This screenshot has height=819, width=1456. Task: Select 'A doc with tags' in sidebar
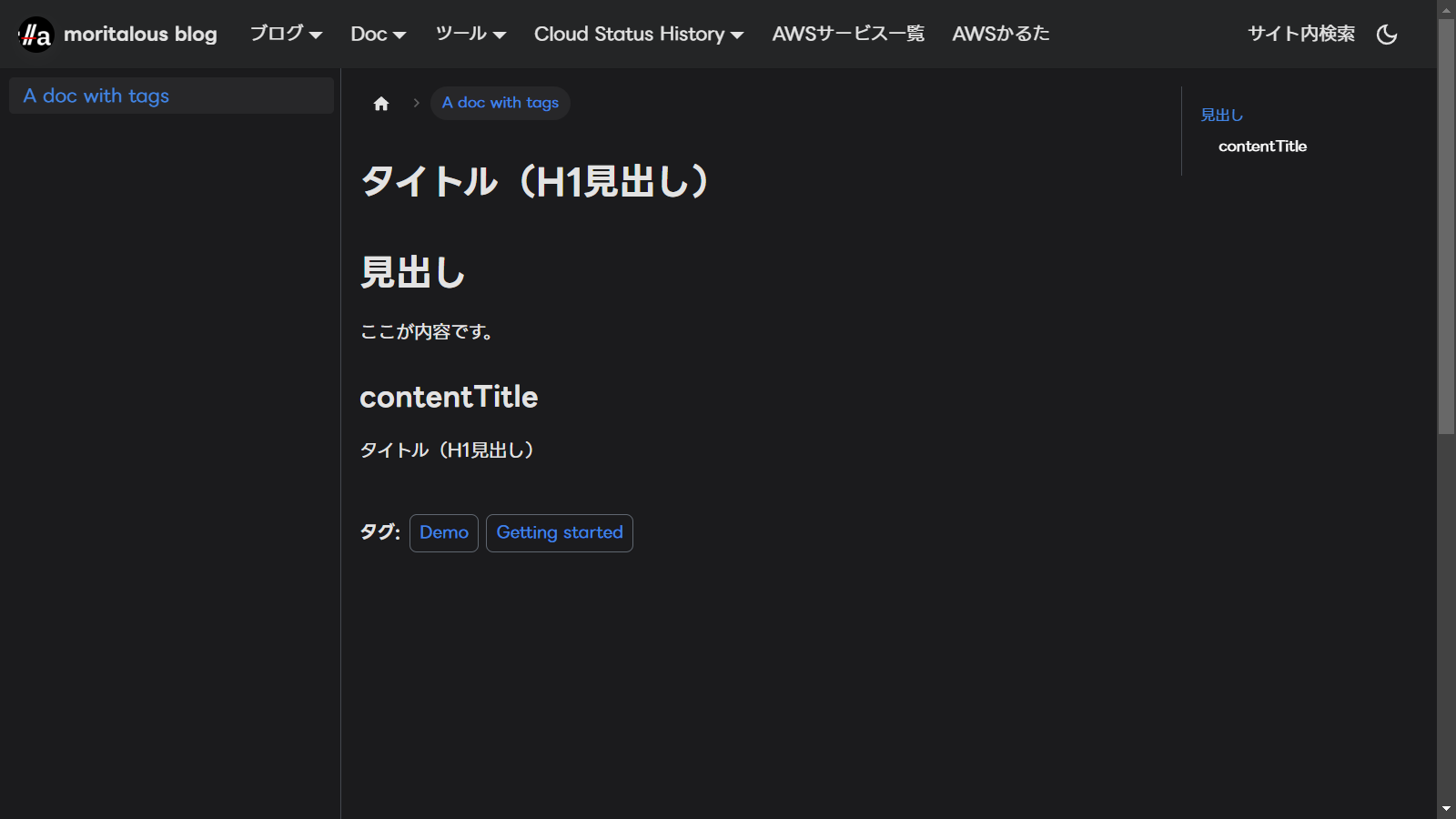(96, 96)
